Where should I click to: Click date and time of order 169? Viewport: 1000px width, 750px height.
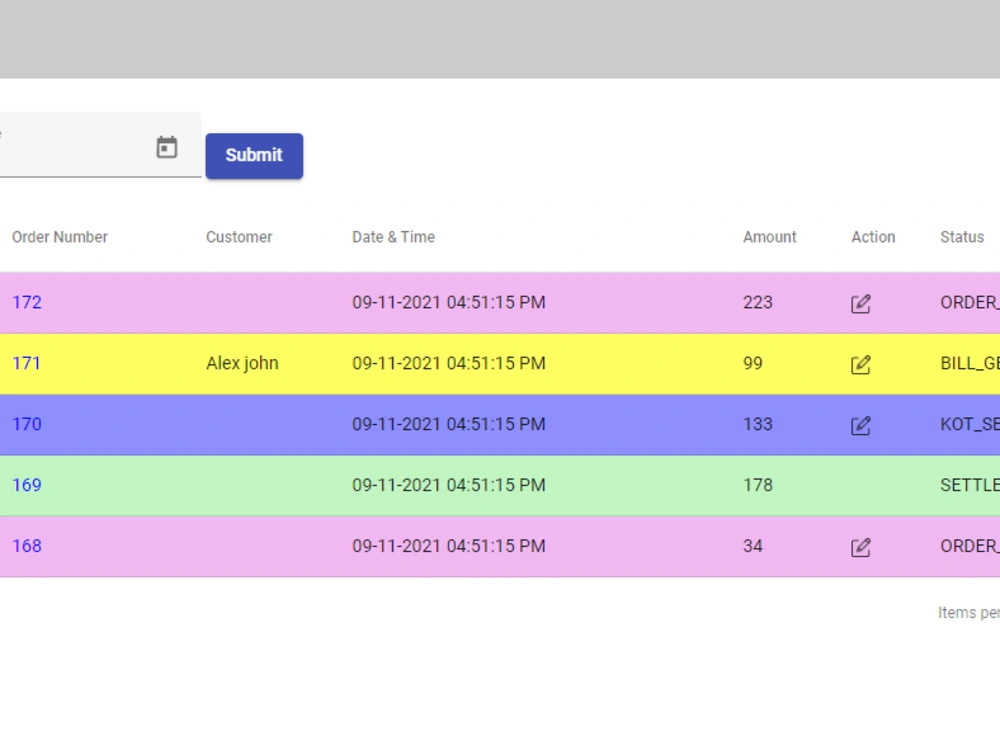click(x=449, y=485)
